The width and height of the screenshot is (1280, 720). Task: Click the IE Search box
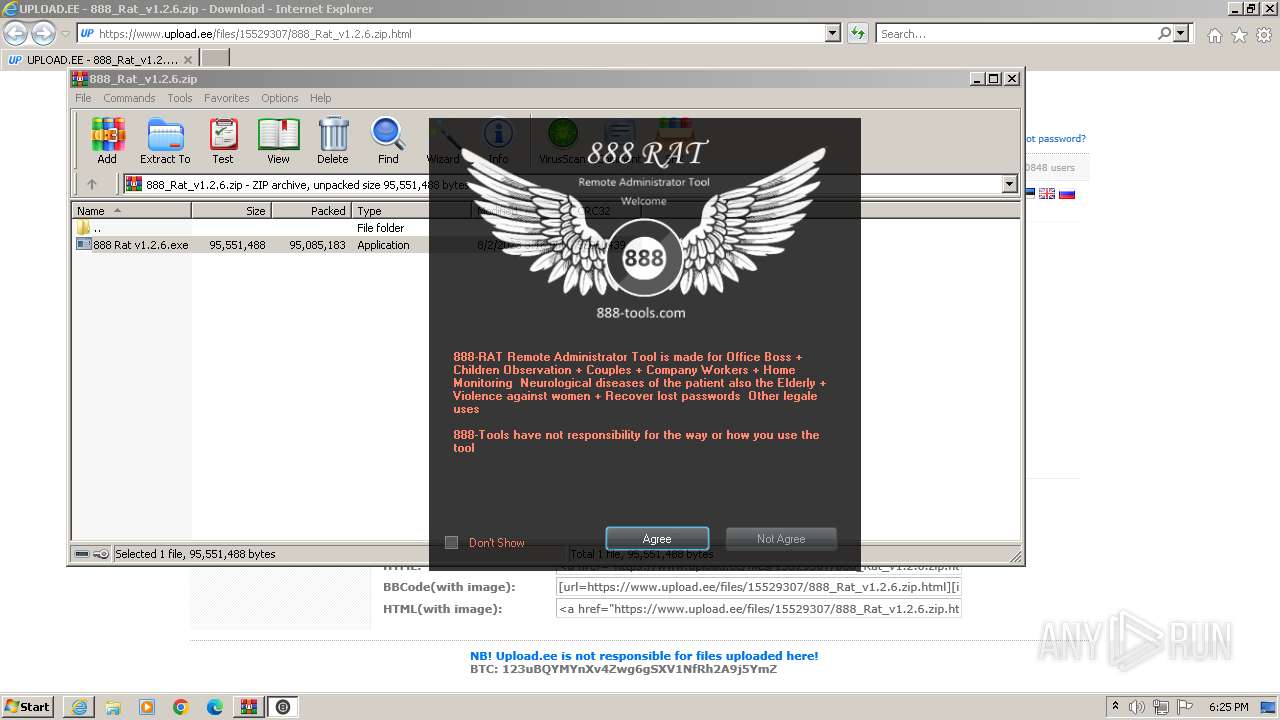(1015, 34)
